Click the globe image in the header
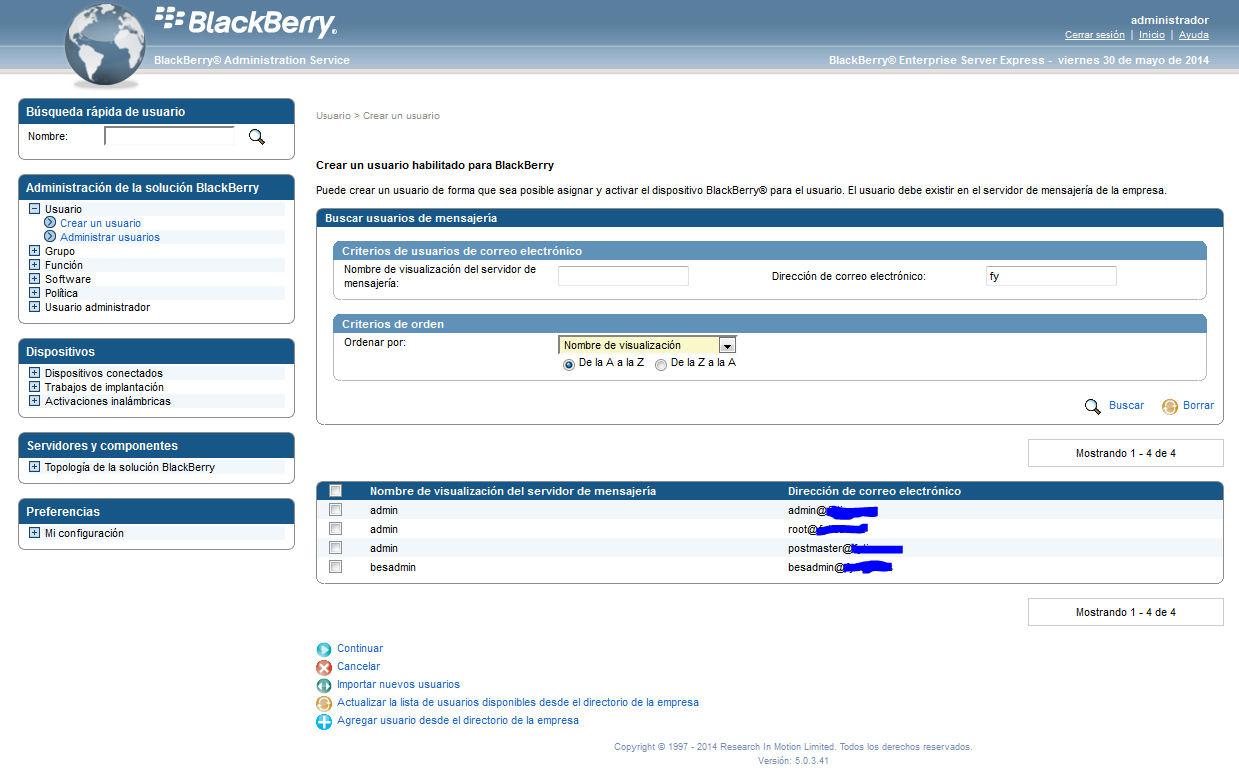This screenshot has width=1239, height=775. tap(105, 46)
